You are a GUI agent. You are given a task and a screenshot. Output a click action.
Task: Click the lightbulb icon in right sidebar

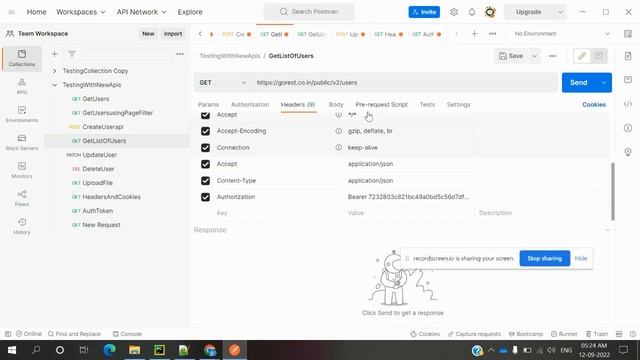tap(628, 152)
